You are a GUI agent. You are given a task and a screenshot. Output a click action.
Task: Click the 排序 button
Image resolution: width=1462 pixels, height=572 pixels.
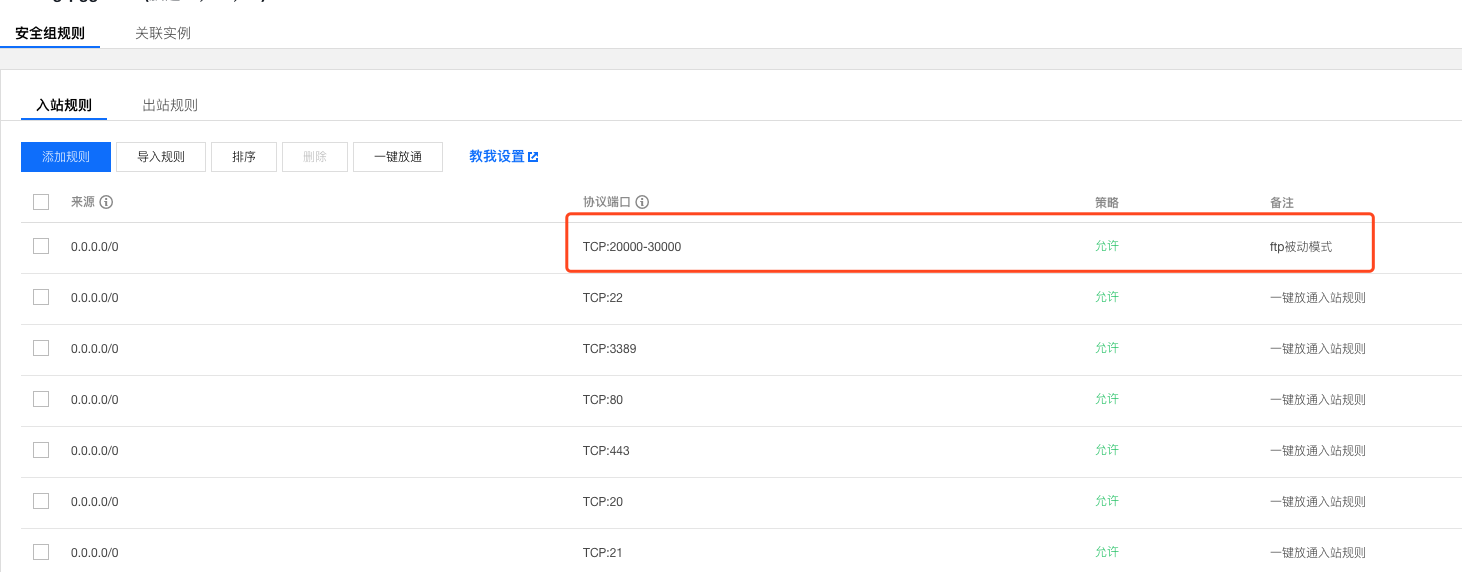[244, 157]
